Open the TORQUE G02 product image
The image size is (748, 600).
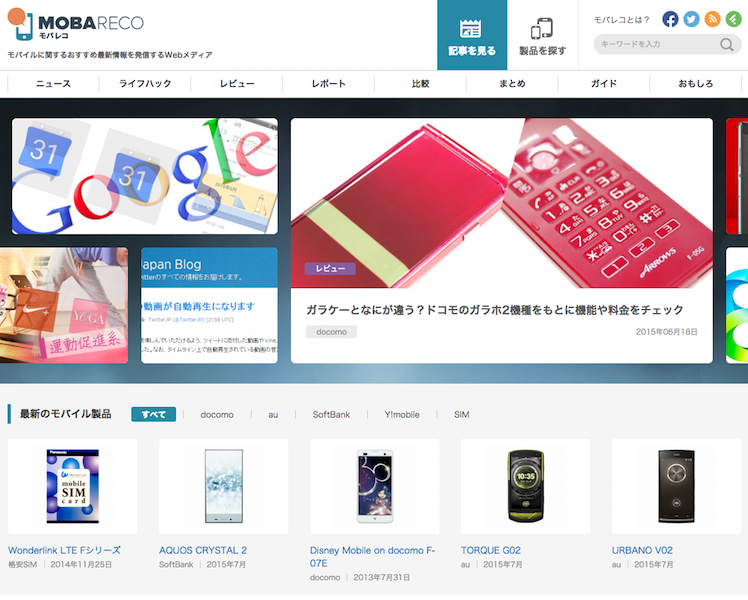click(x=526, y=486)
